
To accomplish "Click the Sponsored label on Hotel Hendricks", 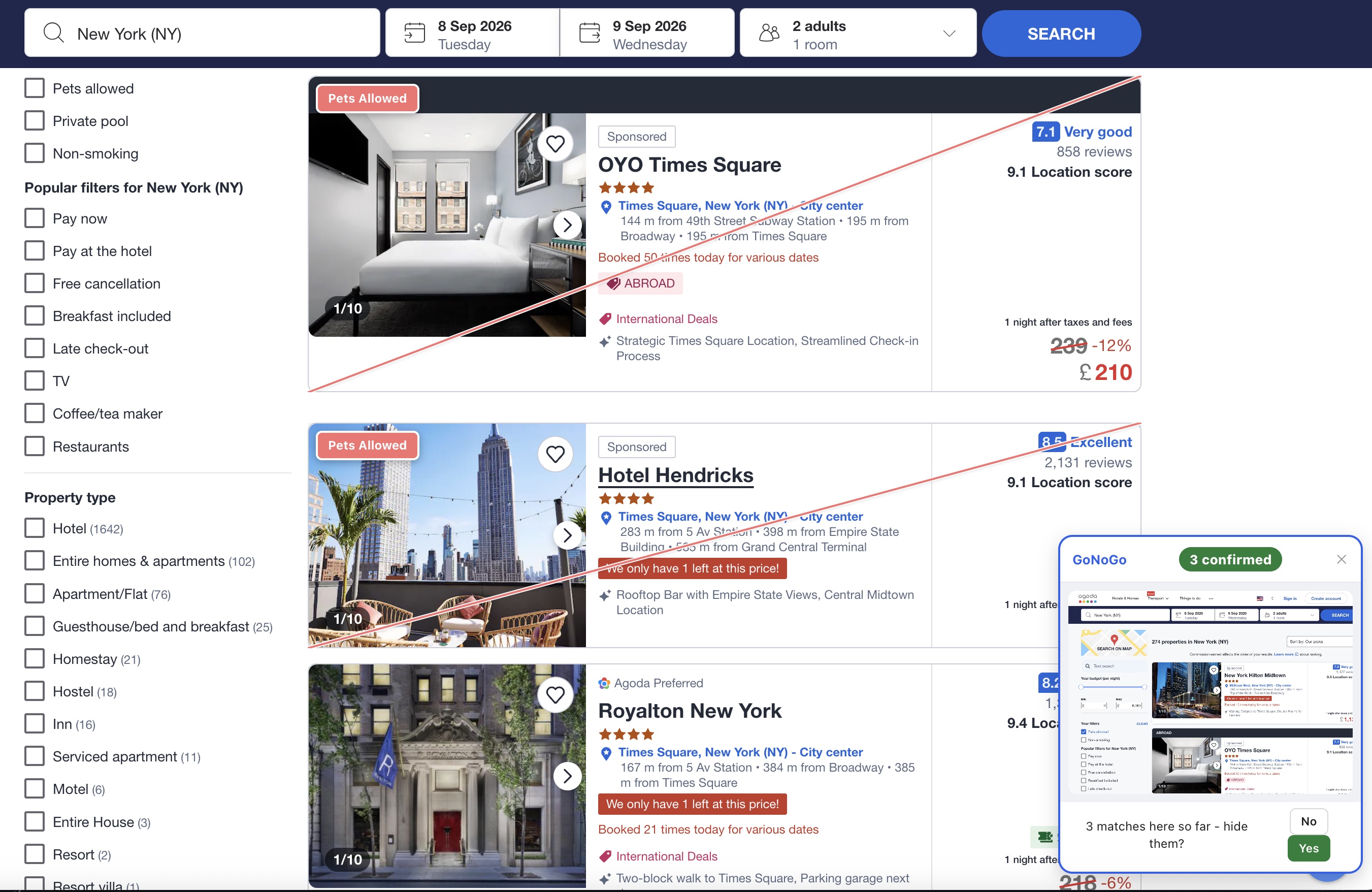I will [x=636, y=448].
